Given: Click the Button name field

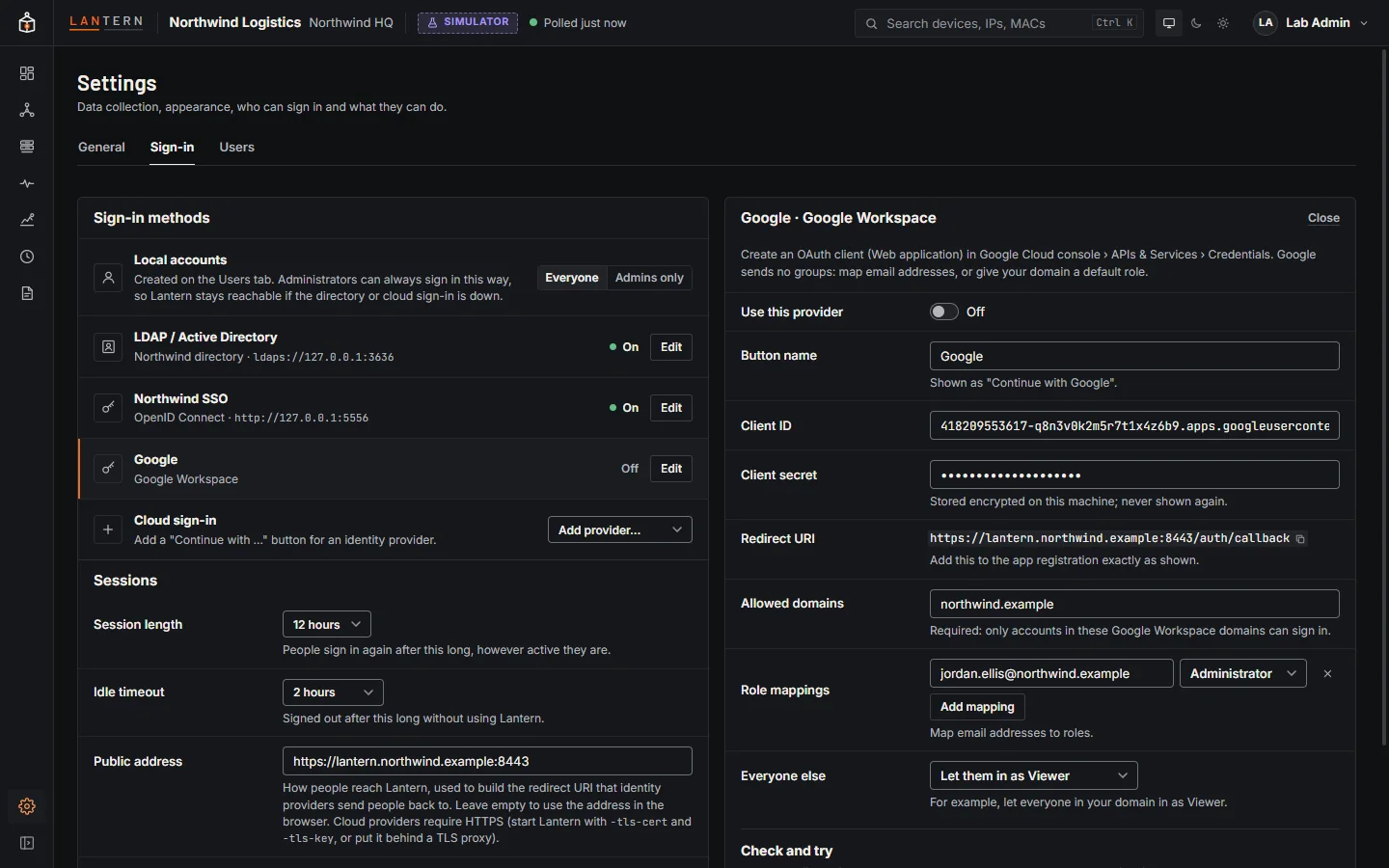Looking at the screenshot, I should 1134,356.
